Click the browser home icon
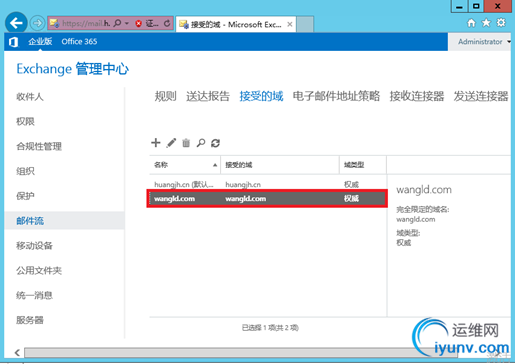 pos(471,23)
